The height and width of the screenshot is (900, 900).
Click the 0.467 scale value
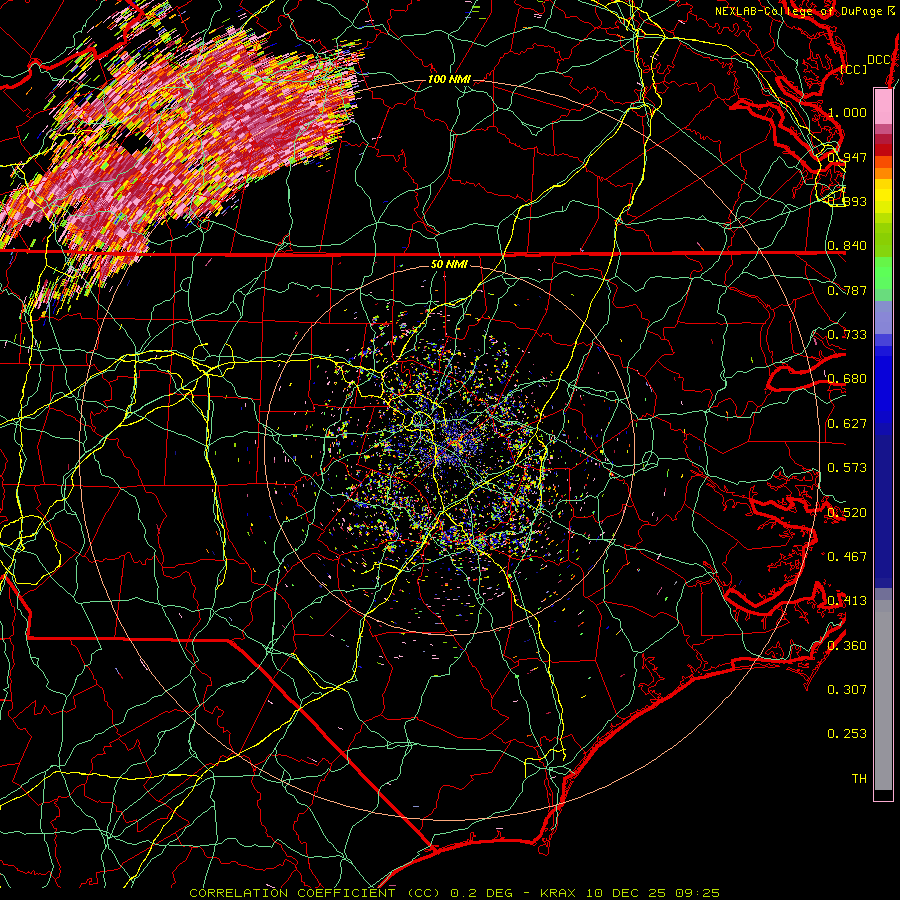point(847,557)
